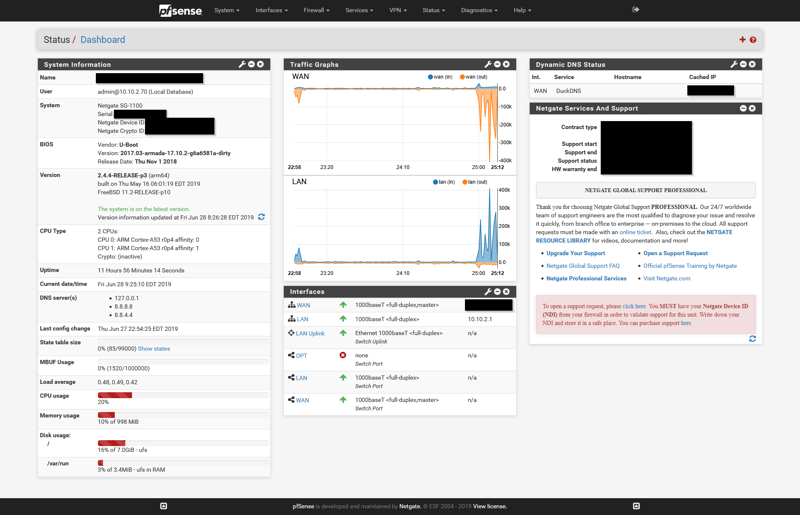Click Netgate Professional Services link

click(587, 279)
